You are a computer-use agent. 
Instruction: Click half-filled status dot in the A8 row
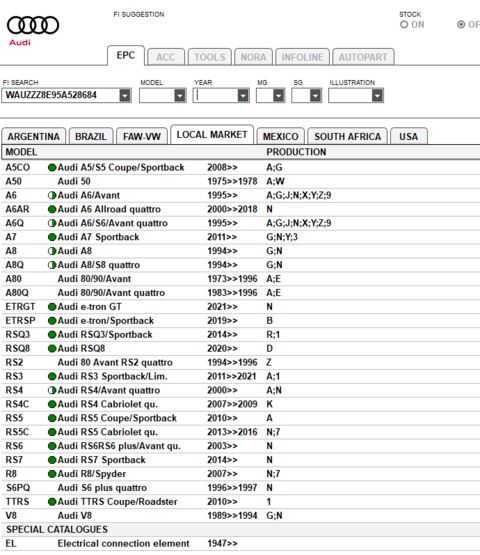point(52,251)
